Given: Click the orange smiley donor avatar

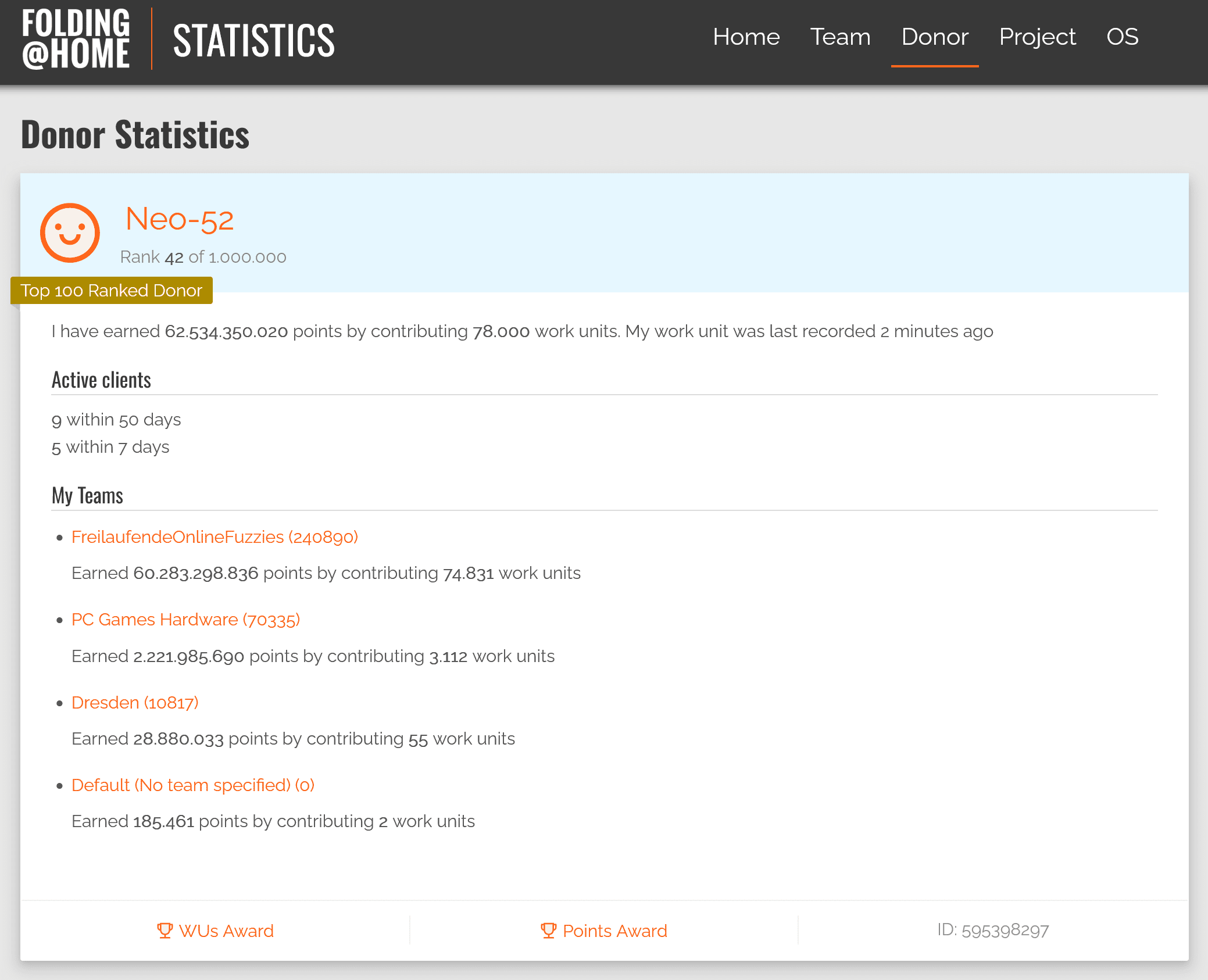Looking at the screenshot, I should pos(70,233).
